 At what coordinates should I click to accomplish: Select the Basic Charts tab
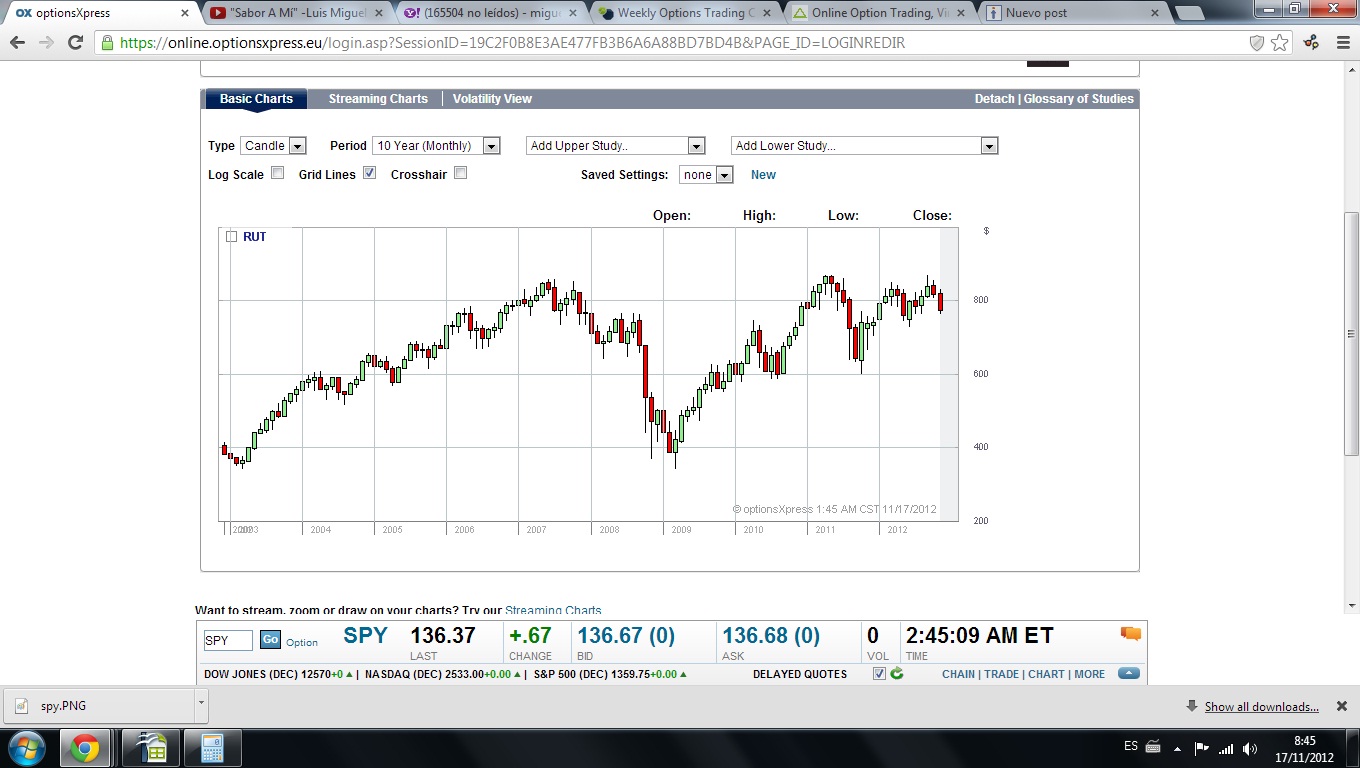click(256, 99)
